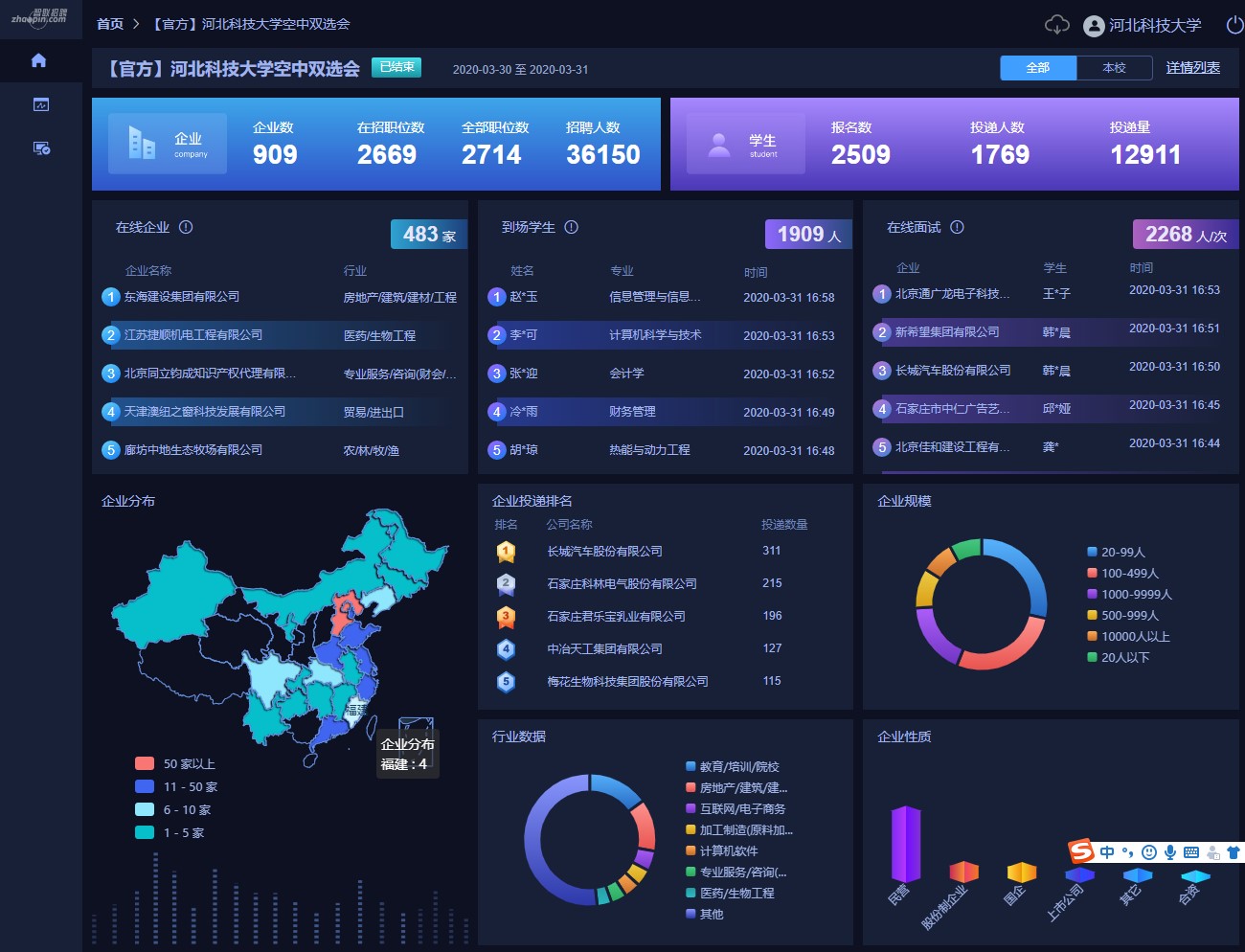Click the rank 3 medal beside 石家庄君乐宝乳业有限公司
Screen dimensions: 1245x952
tap(506, 617)
